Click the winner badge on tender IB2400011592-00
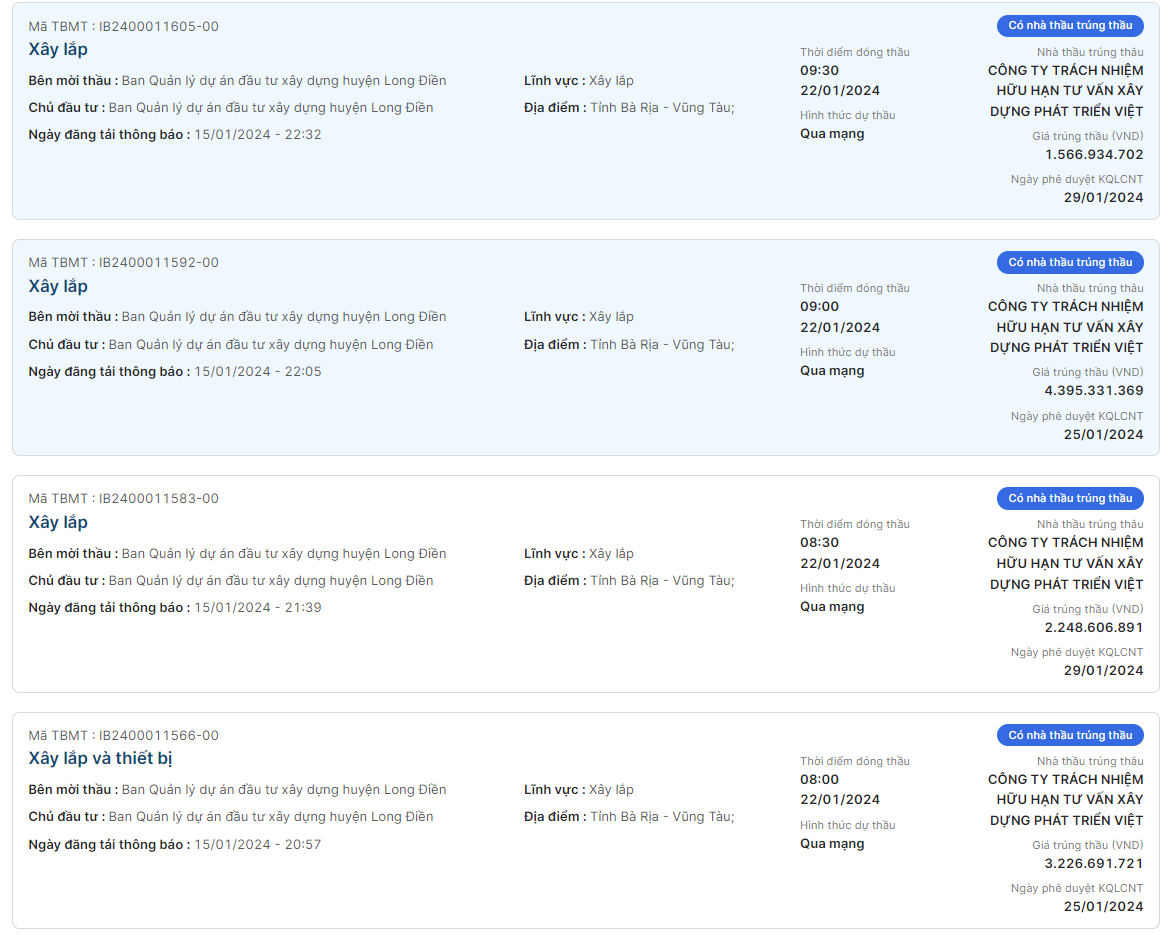This screenshot has width=1170, height=935. click(1069, 262)
